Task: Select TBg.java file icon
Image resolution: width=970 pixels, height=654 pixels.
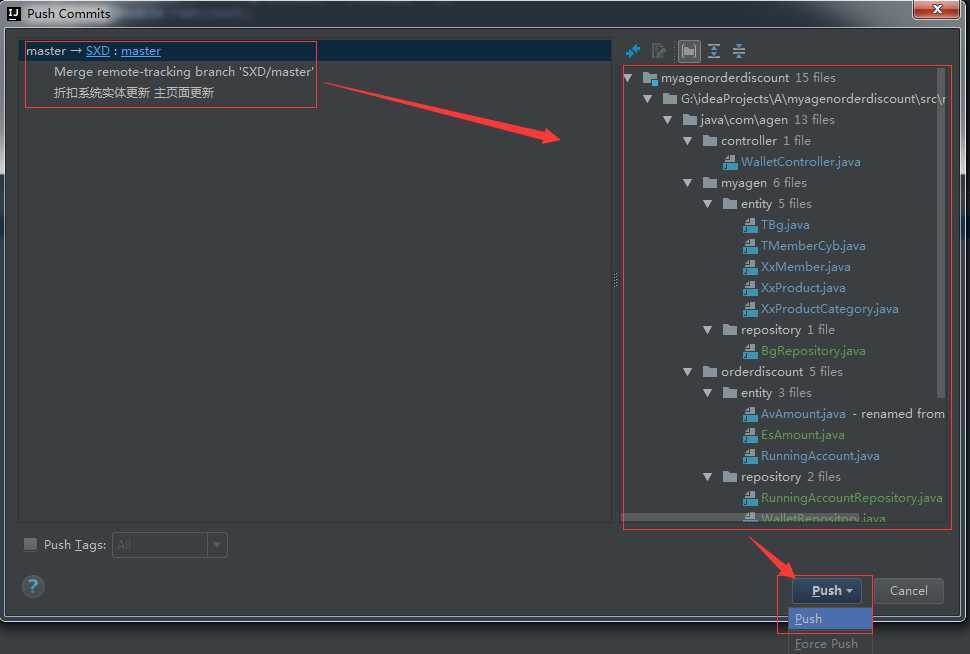Action: click(x=750, y=225)
